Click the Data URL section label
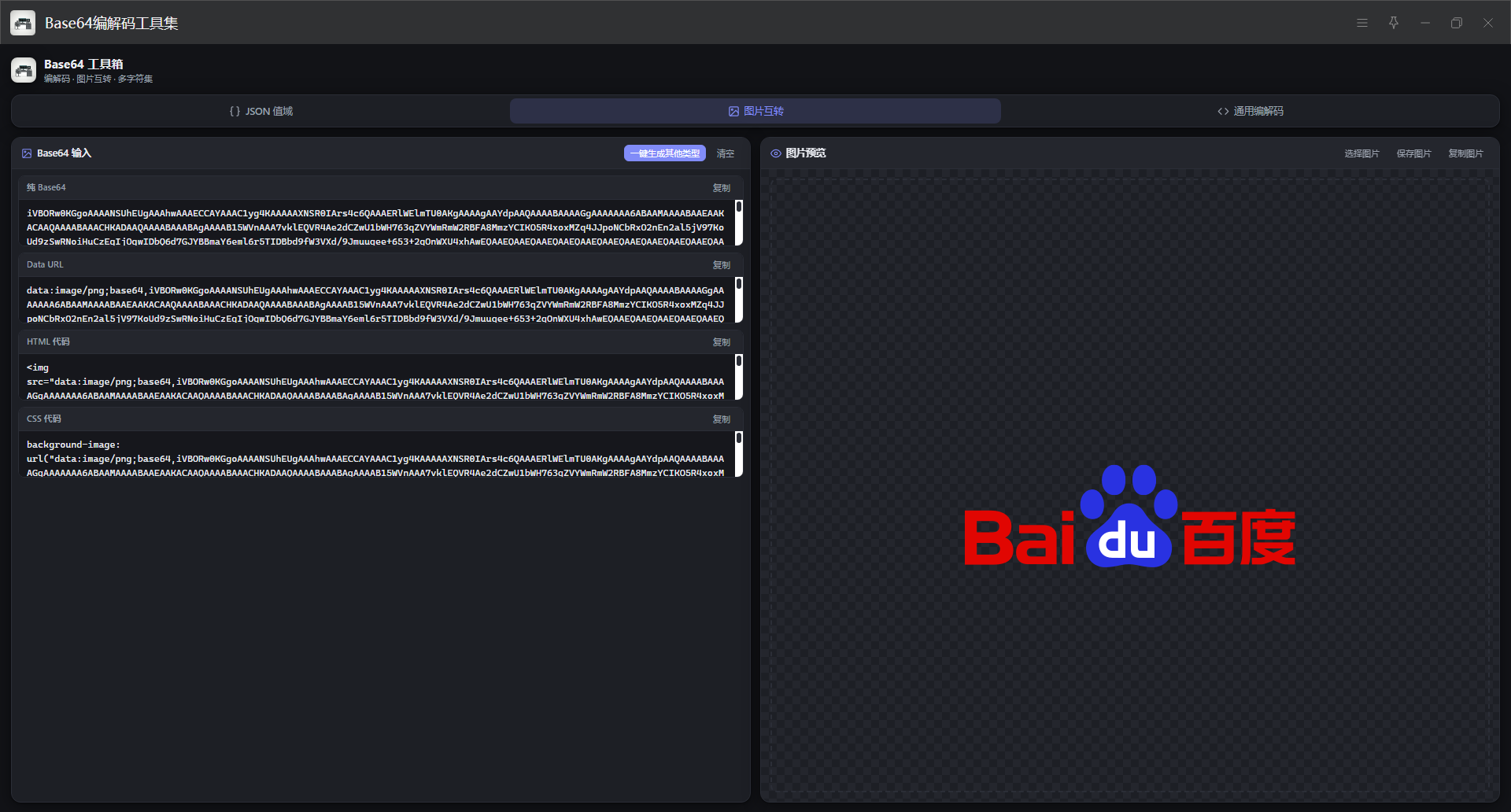This screenshot has width=1511, height=812. tap(45, 265)
